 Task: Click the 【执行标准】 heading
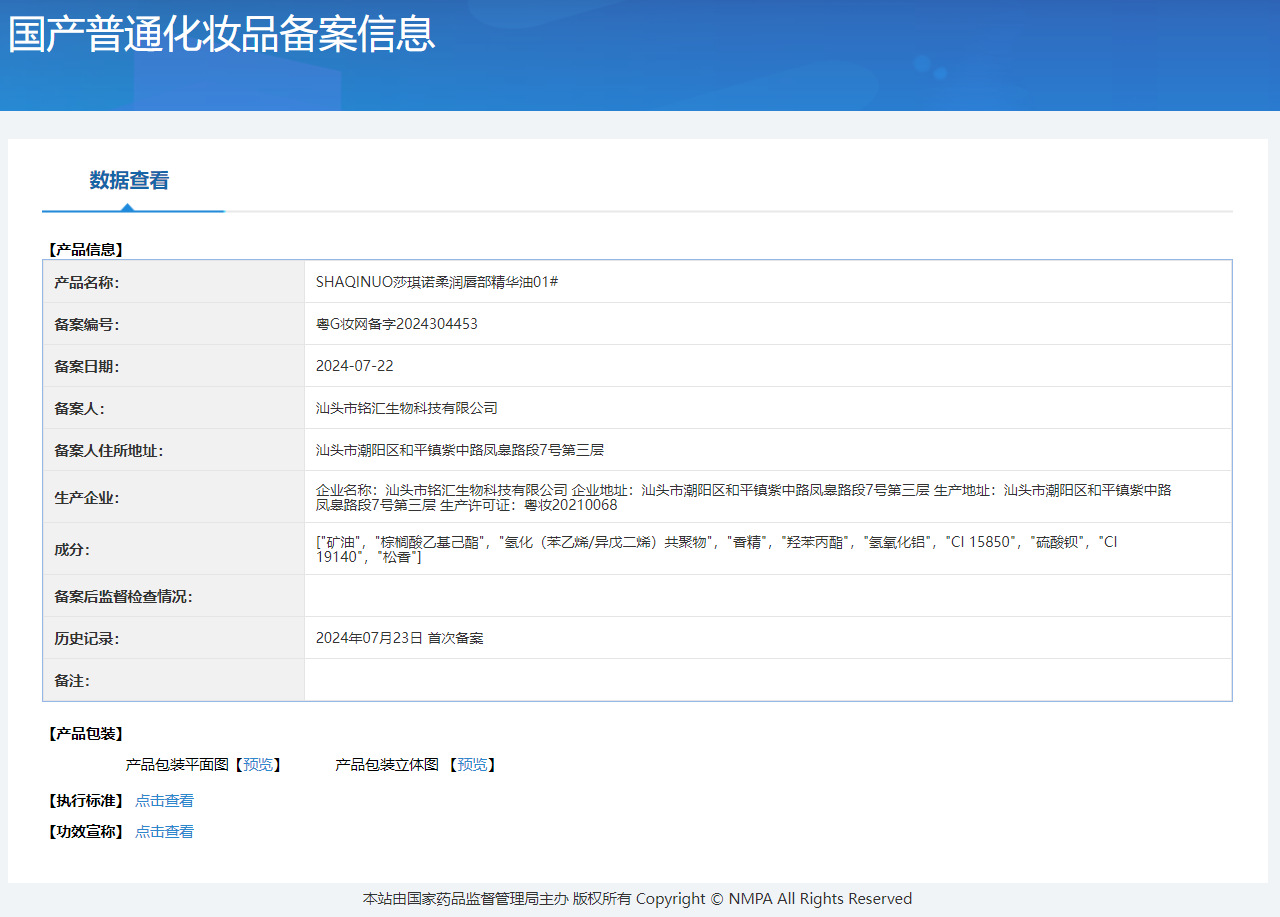[x=85, y=801]
